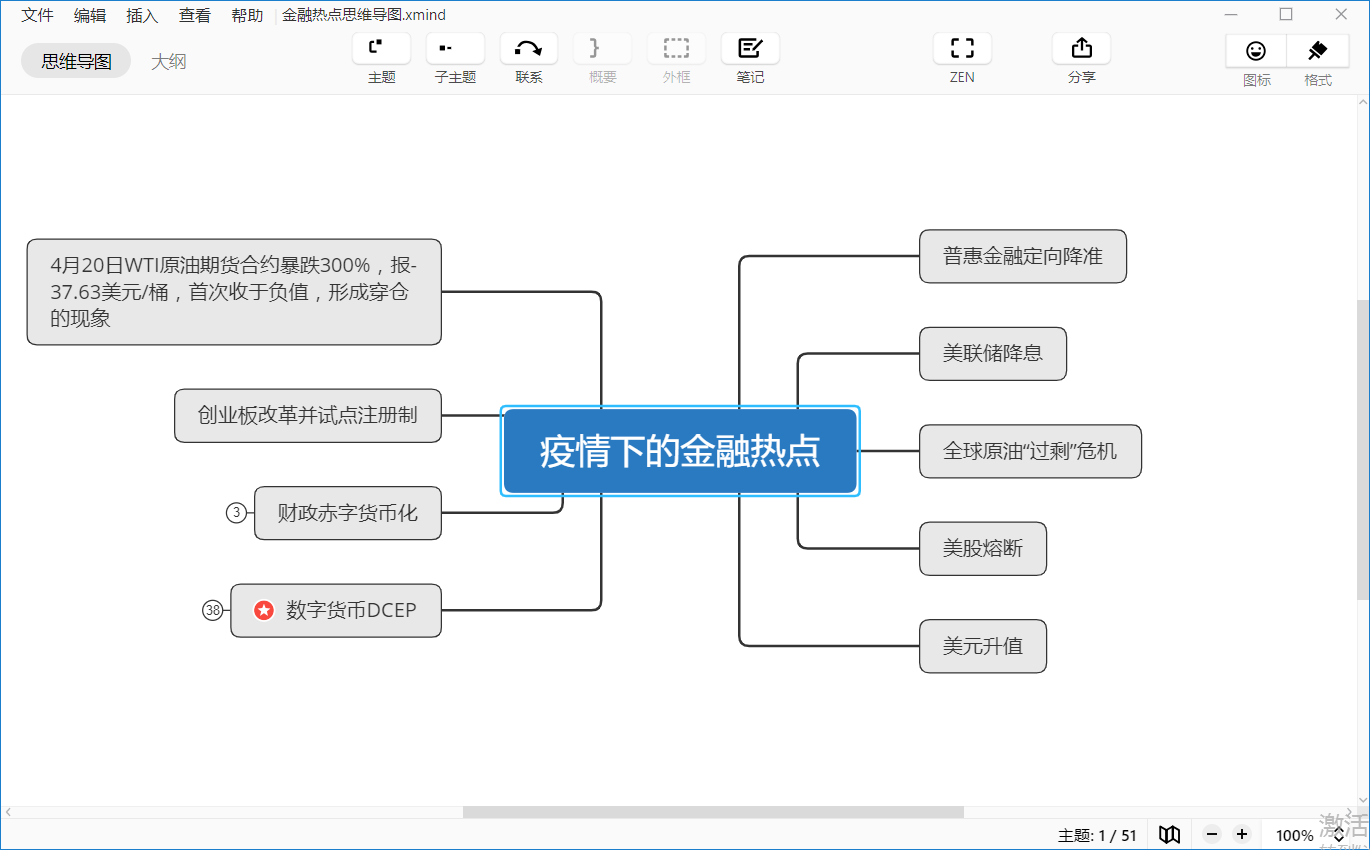Click the 主题 (Topic) toolbar icon
This screenshot has height=850, width=1370.
pyautogui.click(x=381, y=48)
